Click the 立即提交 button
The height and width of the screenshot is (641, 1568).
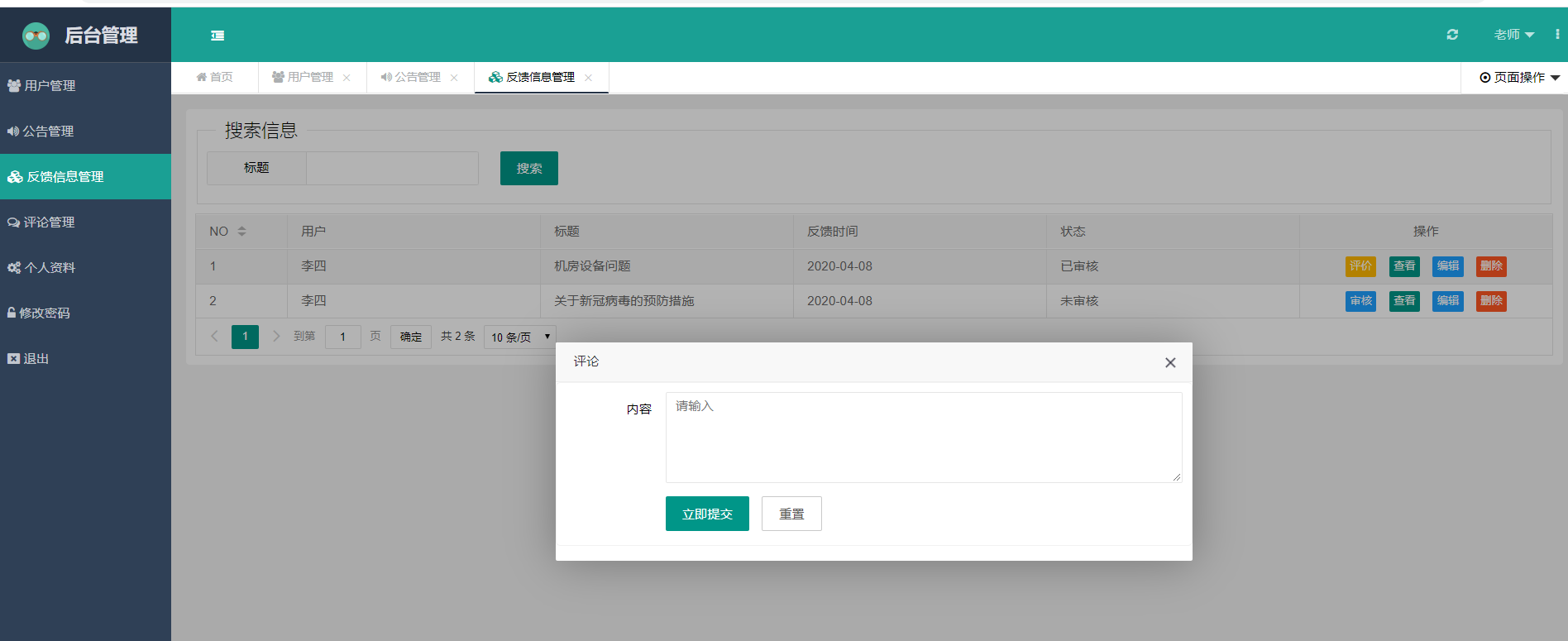[707, 514]
